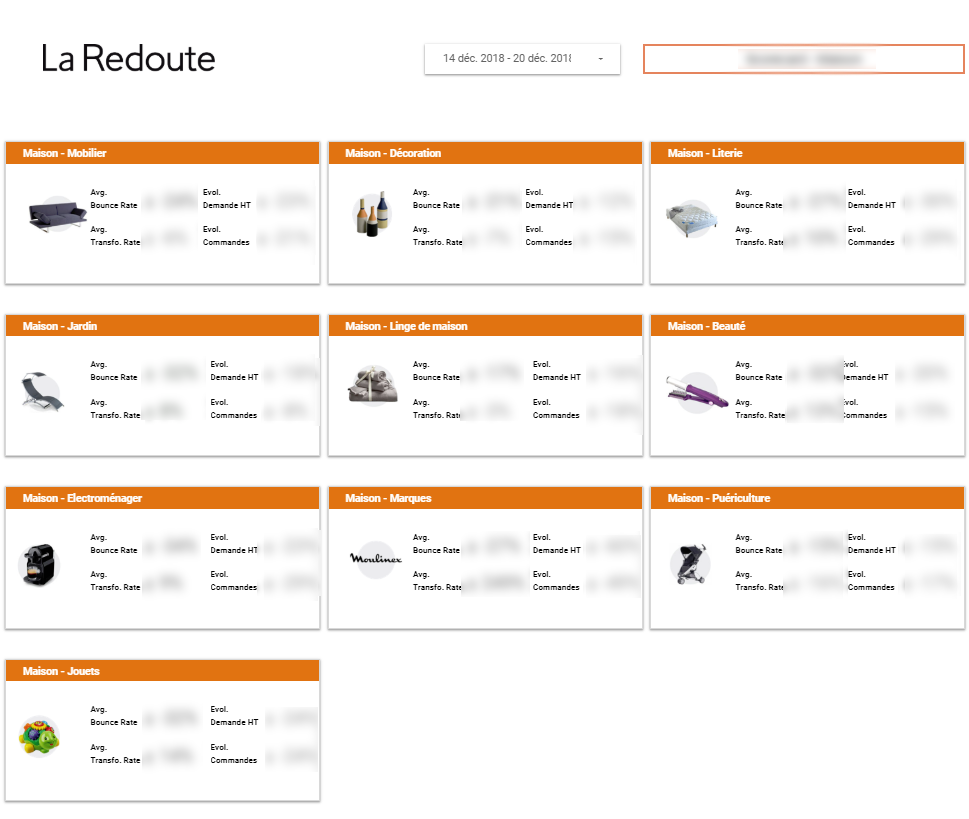Click the blurred orange-bordered filter box
969x819 pixels.
tap(803, 59)
